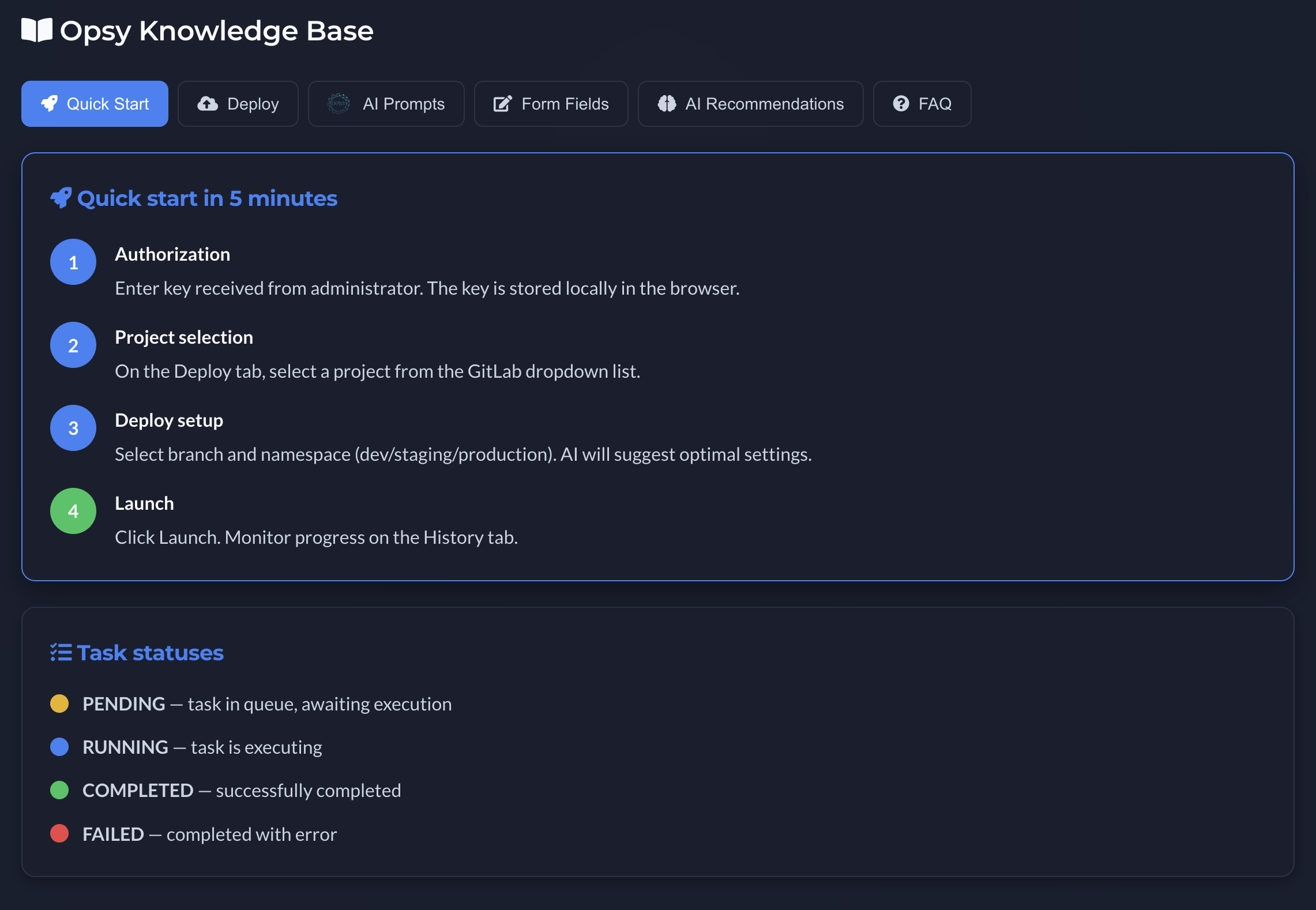This screenshot has height=910, width=1316.
Task: Click the brain icon on AI Recommendations tab
Action: (667, 104)
